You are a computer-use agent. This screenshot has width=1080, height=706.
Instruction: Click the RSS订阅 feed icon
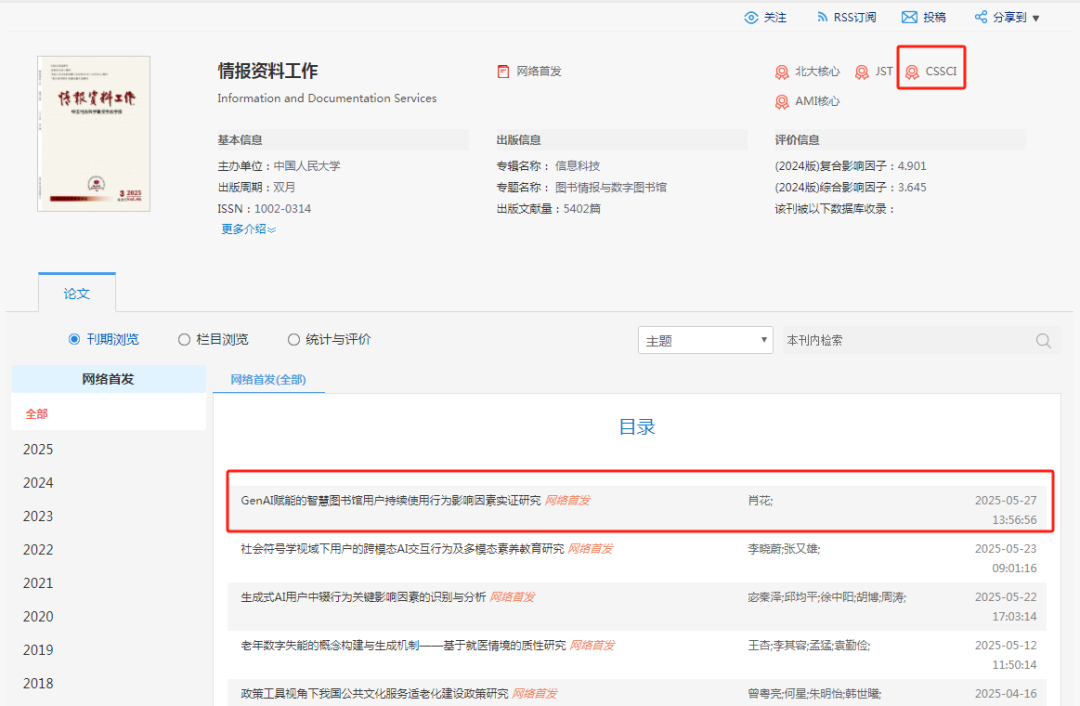tap(822, 17)
